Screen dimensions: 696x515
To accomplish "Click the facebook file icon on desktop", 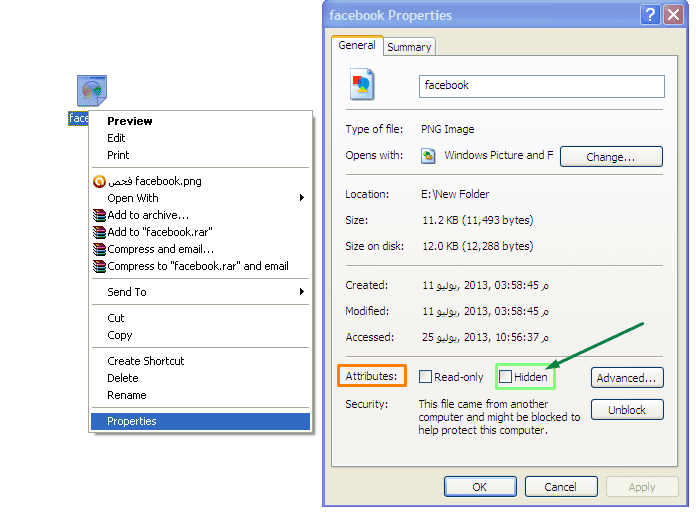I will [x=92, y=91].
